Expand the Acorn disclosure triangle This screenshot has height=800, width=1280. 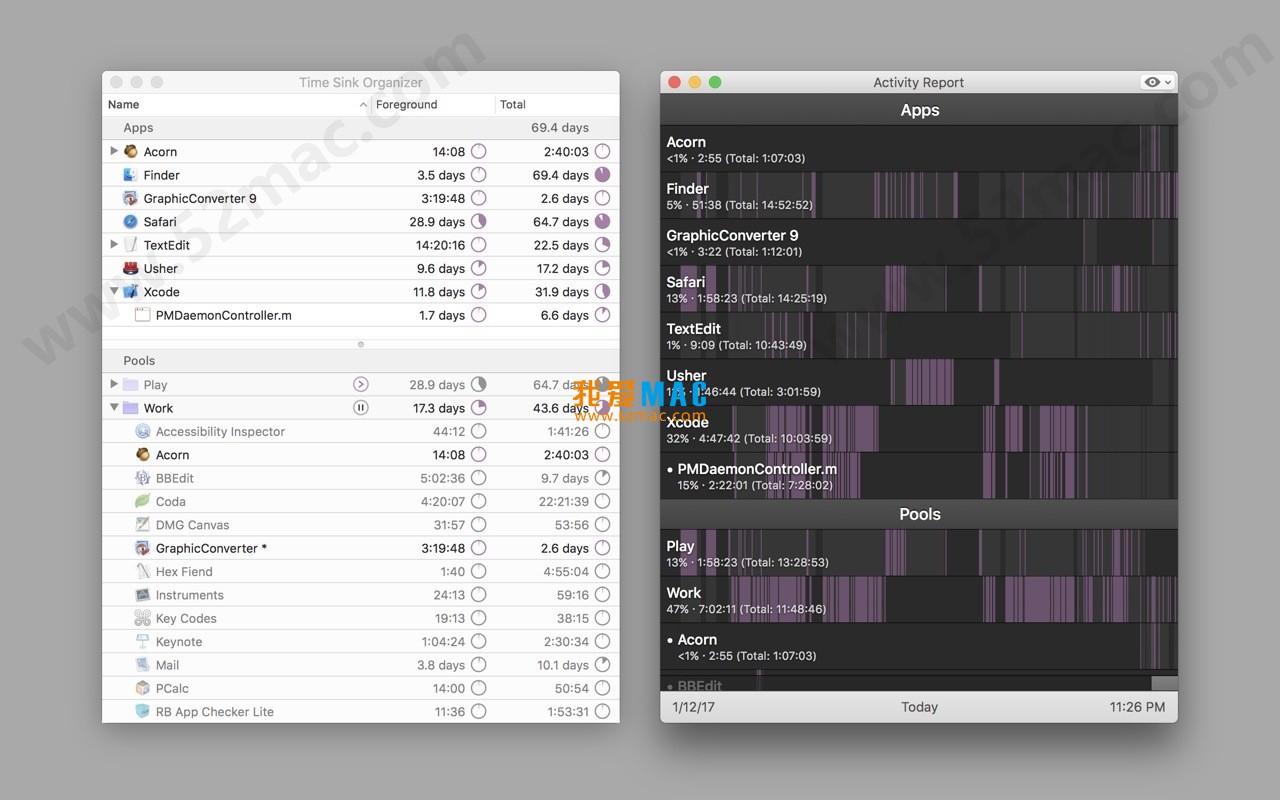click(113, 151)
